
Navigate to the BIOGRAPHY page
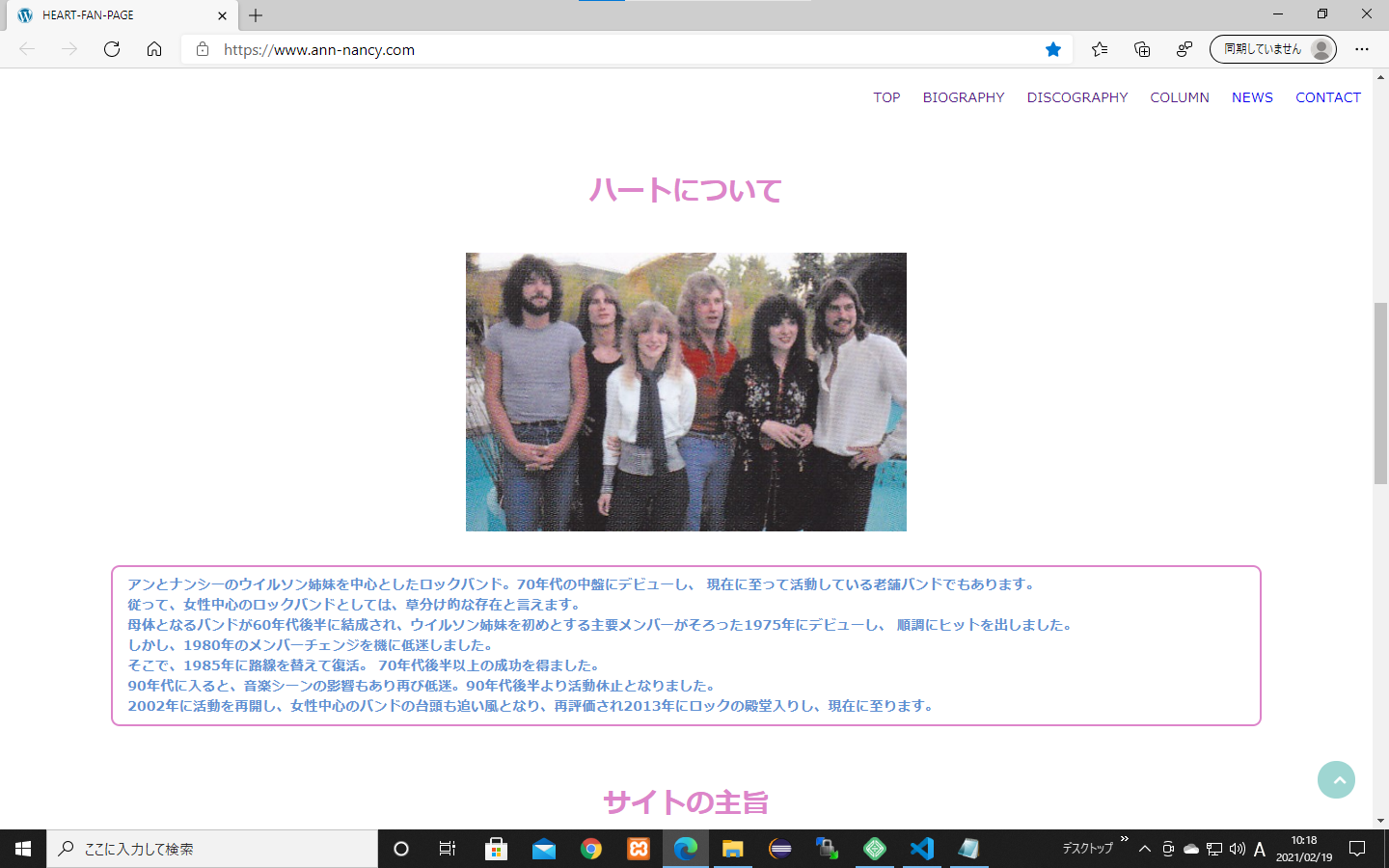[963, 97]
